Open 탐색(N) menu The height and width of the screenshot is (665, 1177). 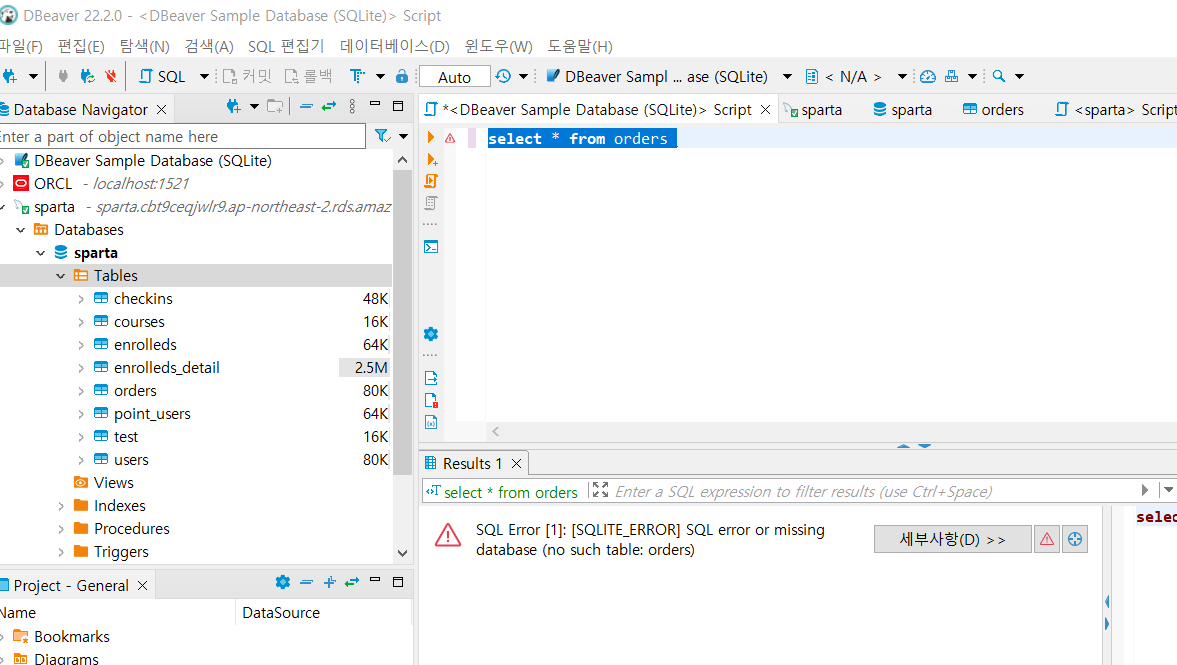click(145, 46)
